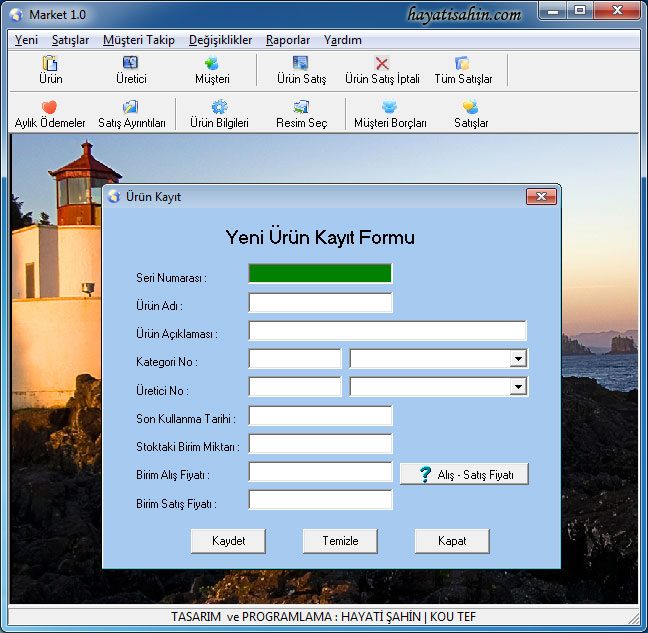Open Müşteri Borçları toolbar icon
The width and height of the screenshot is (648, 633).
coord(389,107)
